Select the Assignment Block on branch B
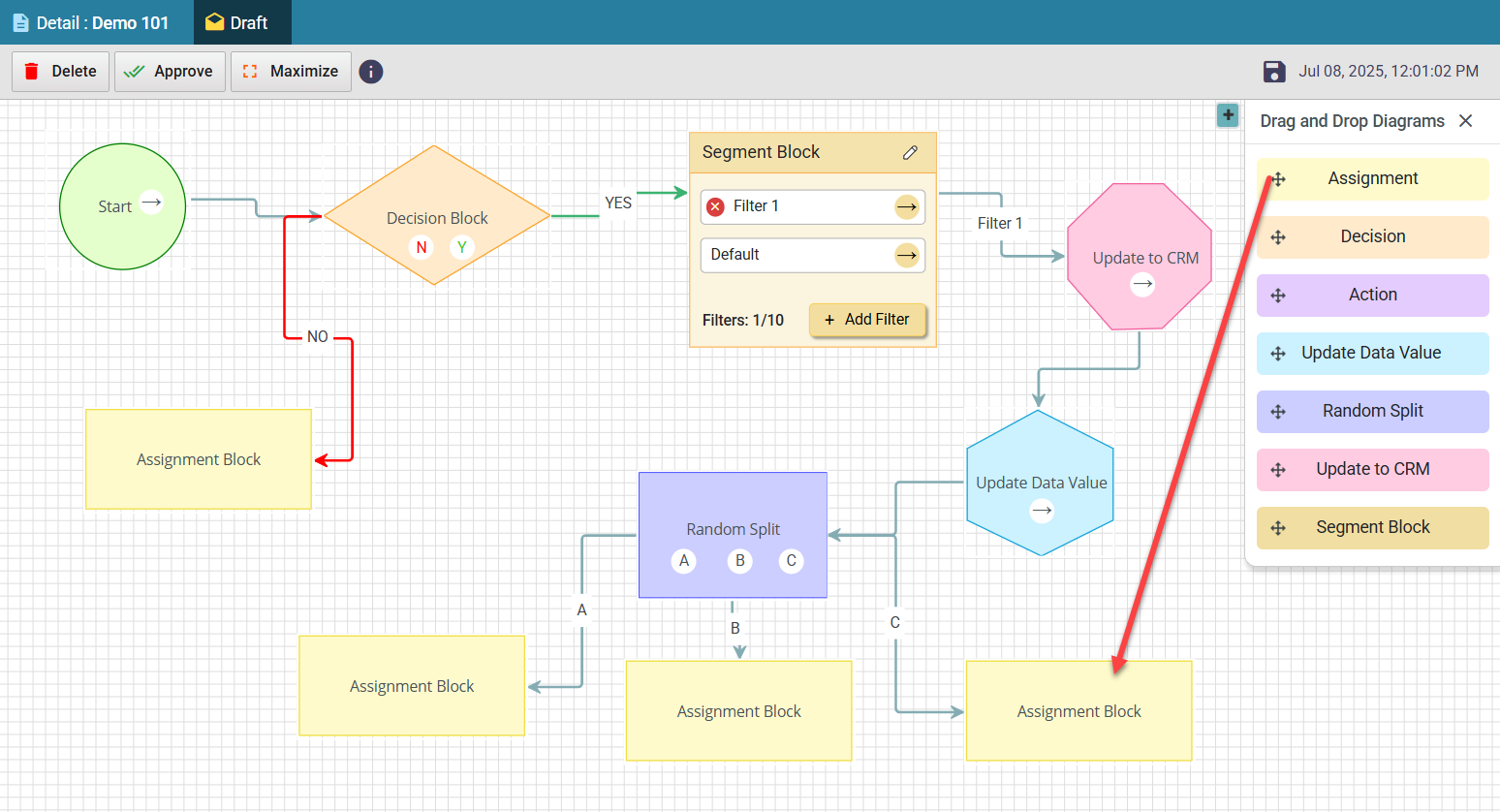The image size is (1500, 812). coord(739,711)
